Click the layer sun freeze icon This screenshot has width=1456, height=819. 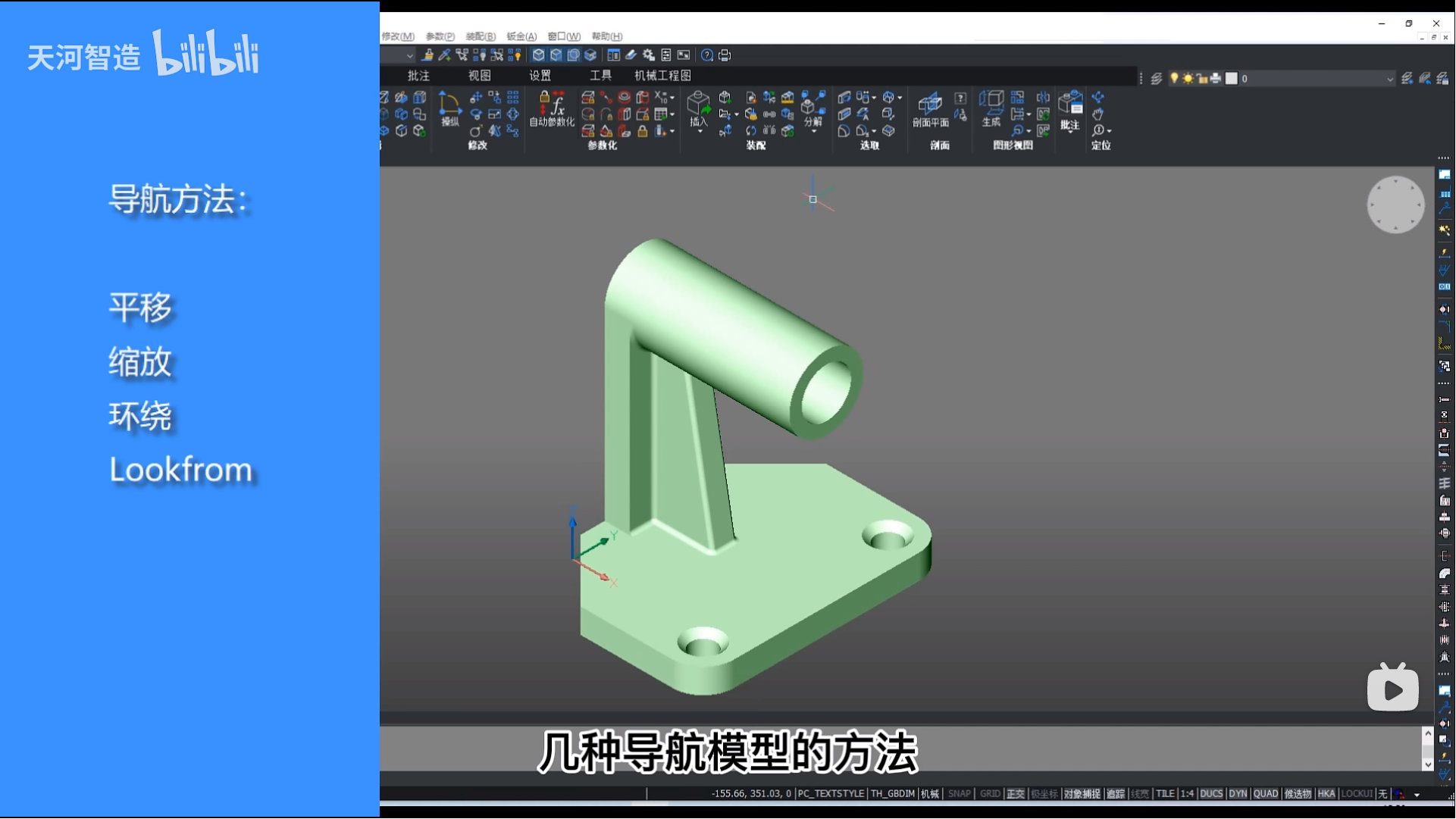click(x=1188, y=79)
